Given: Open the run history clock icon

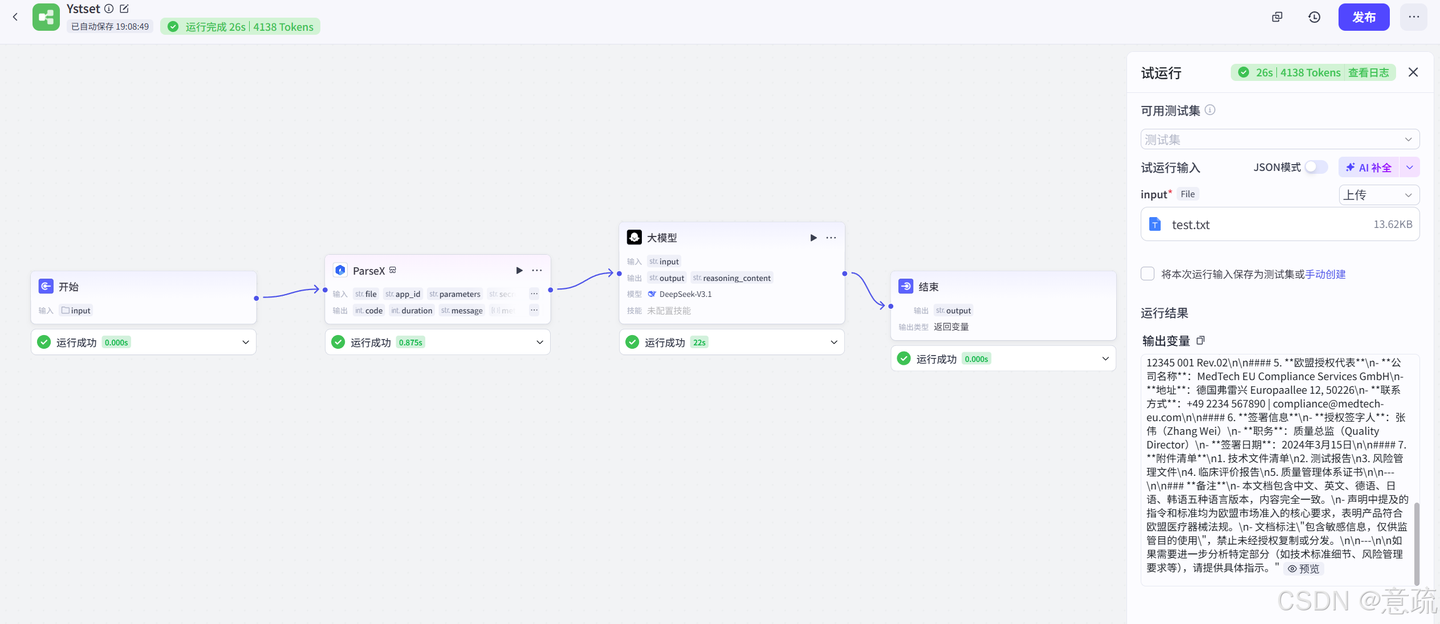Looking at the screenshot, I should click(x=1314, y=17).
